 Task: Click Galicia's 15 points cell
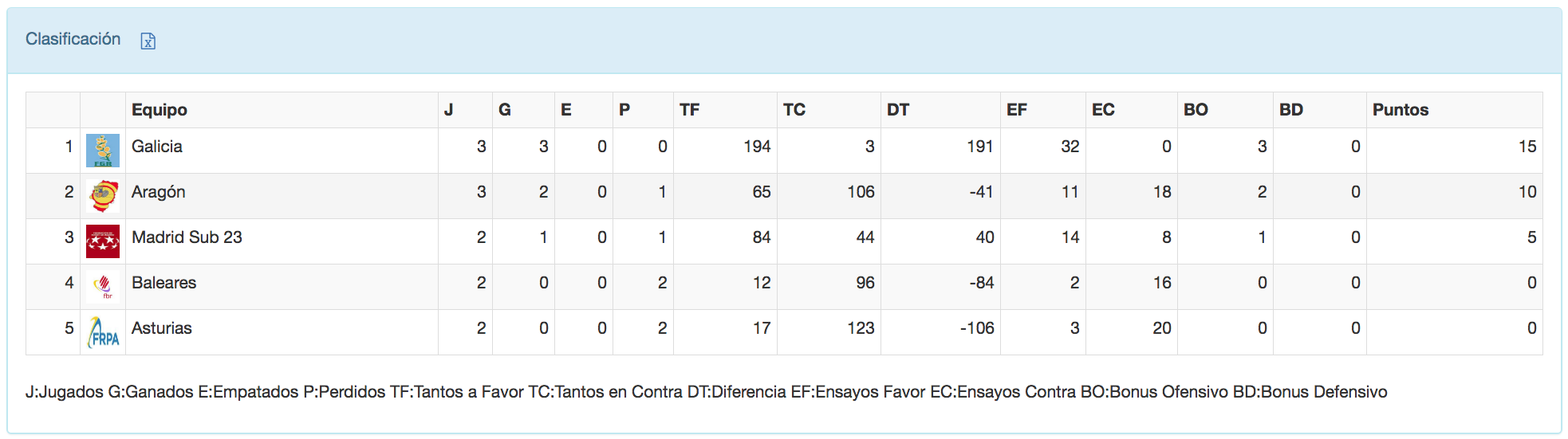click(1527, 147)
